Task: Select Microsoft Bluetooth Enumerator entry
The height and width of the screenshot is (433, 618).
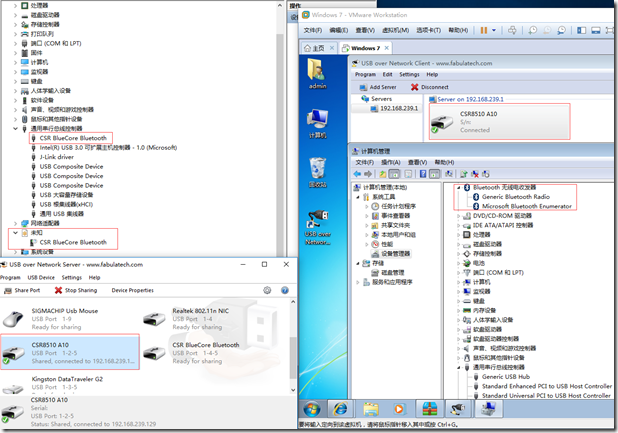Action: (x=527, y=206)
